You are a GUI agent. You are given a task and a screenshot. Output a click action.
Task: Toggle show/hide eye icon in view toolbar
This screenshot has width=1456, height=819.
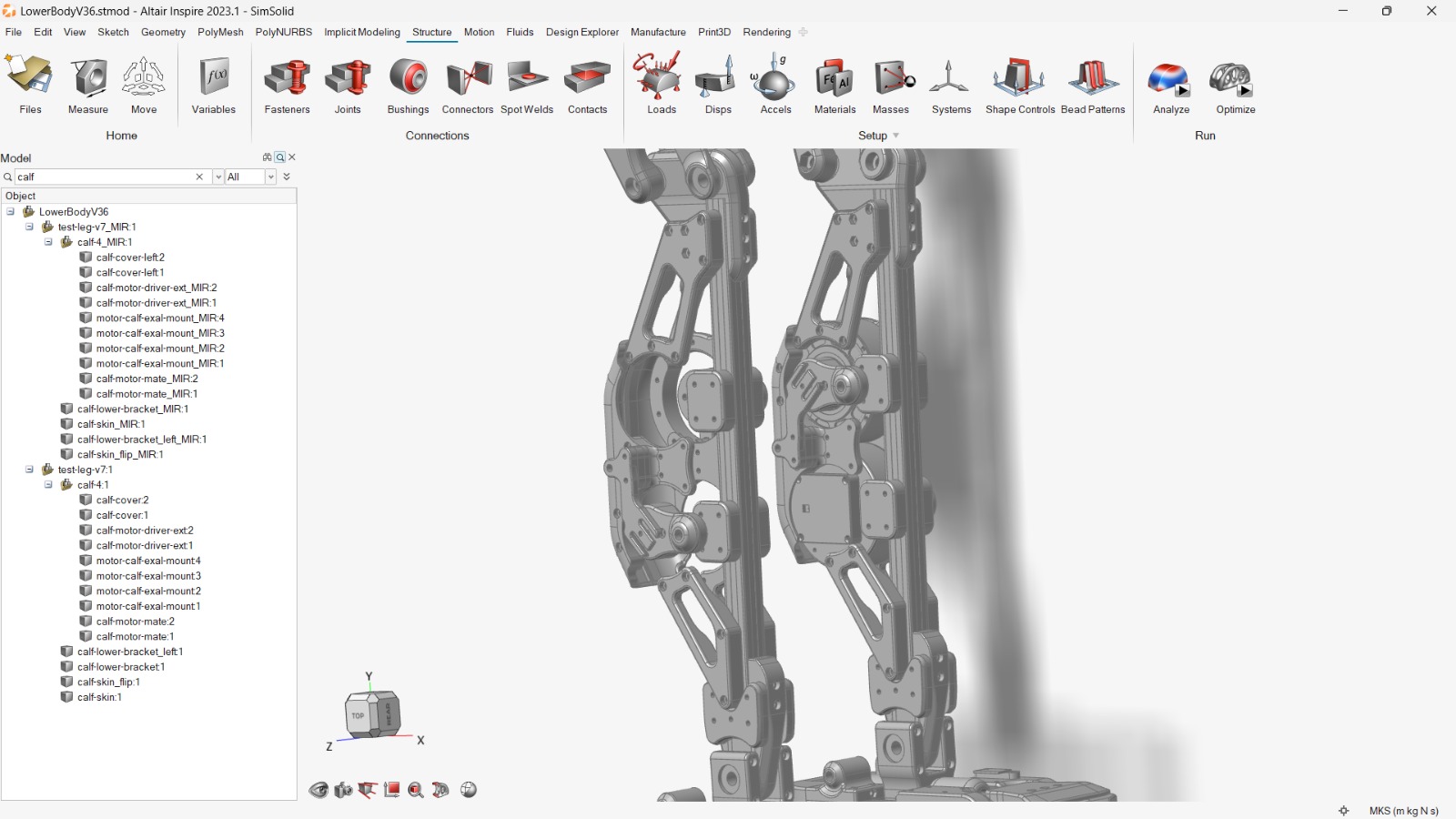(318, 790)
